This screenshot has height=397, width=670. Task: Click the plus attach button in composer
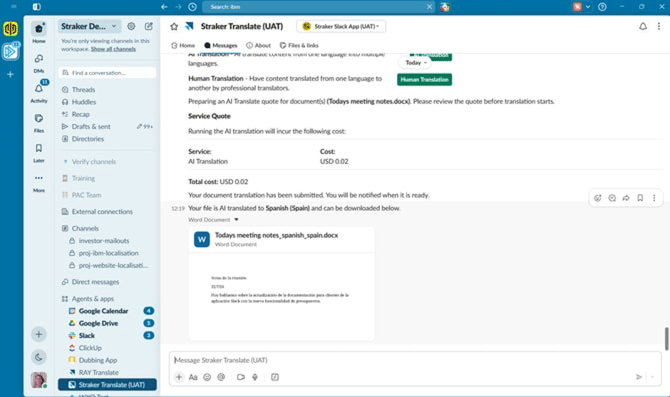point(179,377)
